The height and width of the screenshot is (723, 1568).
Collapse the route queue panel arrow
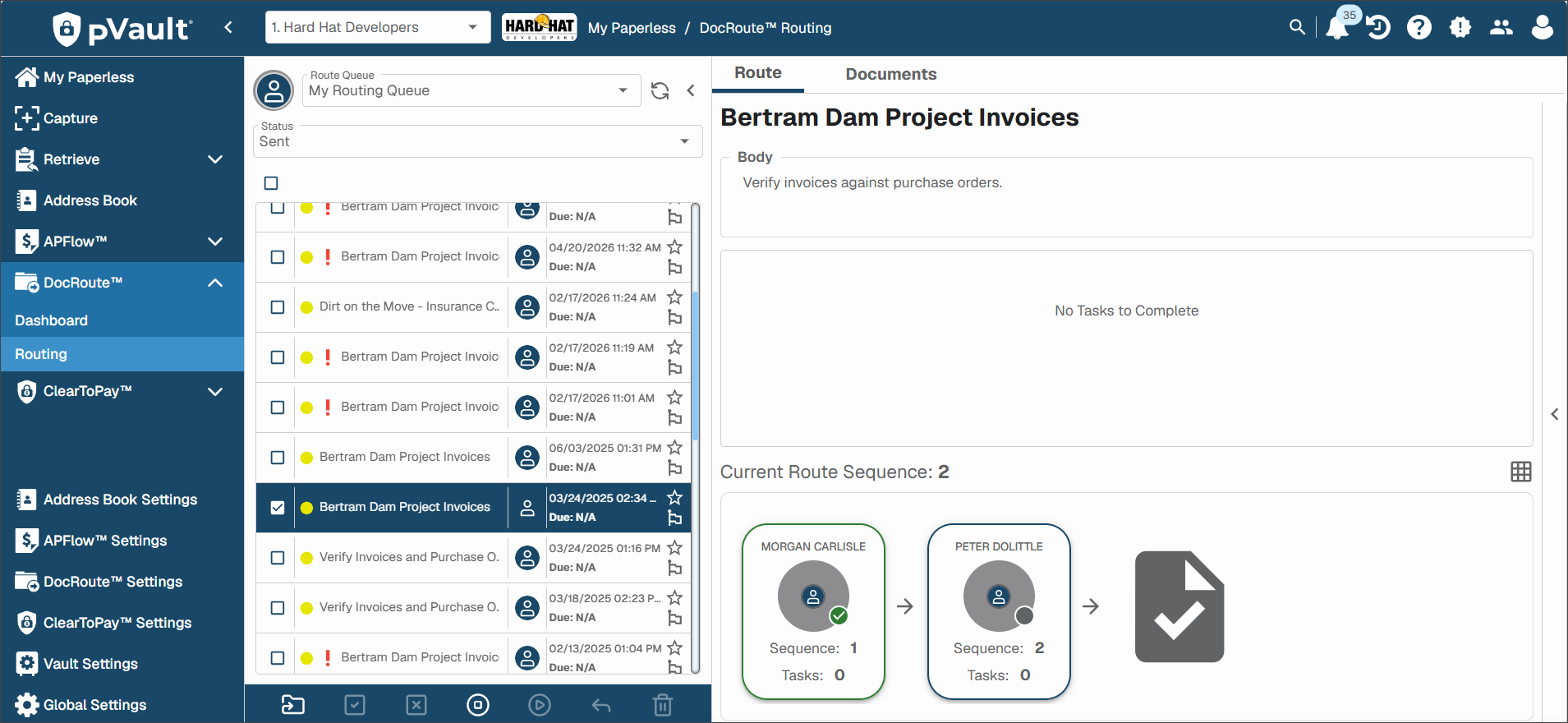point(691,90)
